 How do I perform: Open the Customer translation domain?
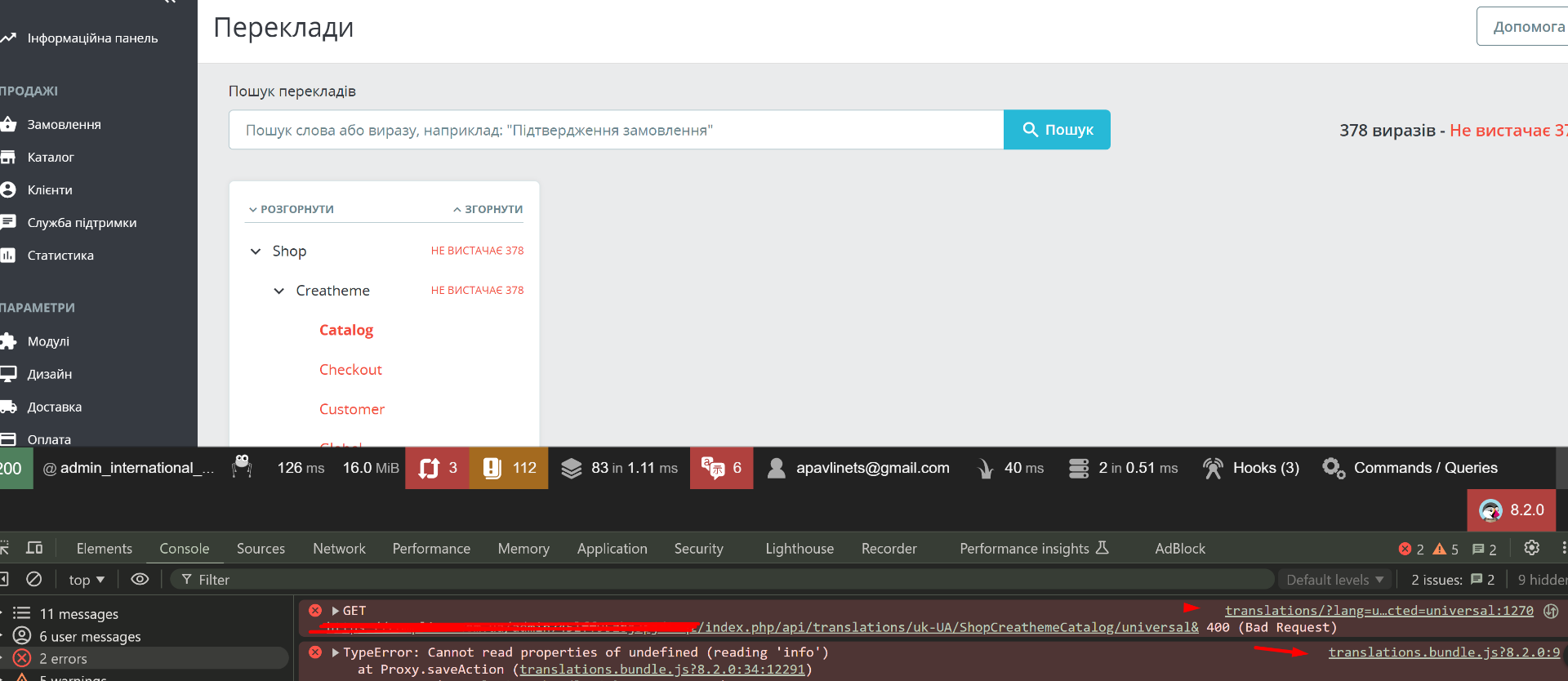point(352,409)
